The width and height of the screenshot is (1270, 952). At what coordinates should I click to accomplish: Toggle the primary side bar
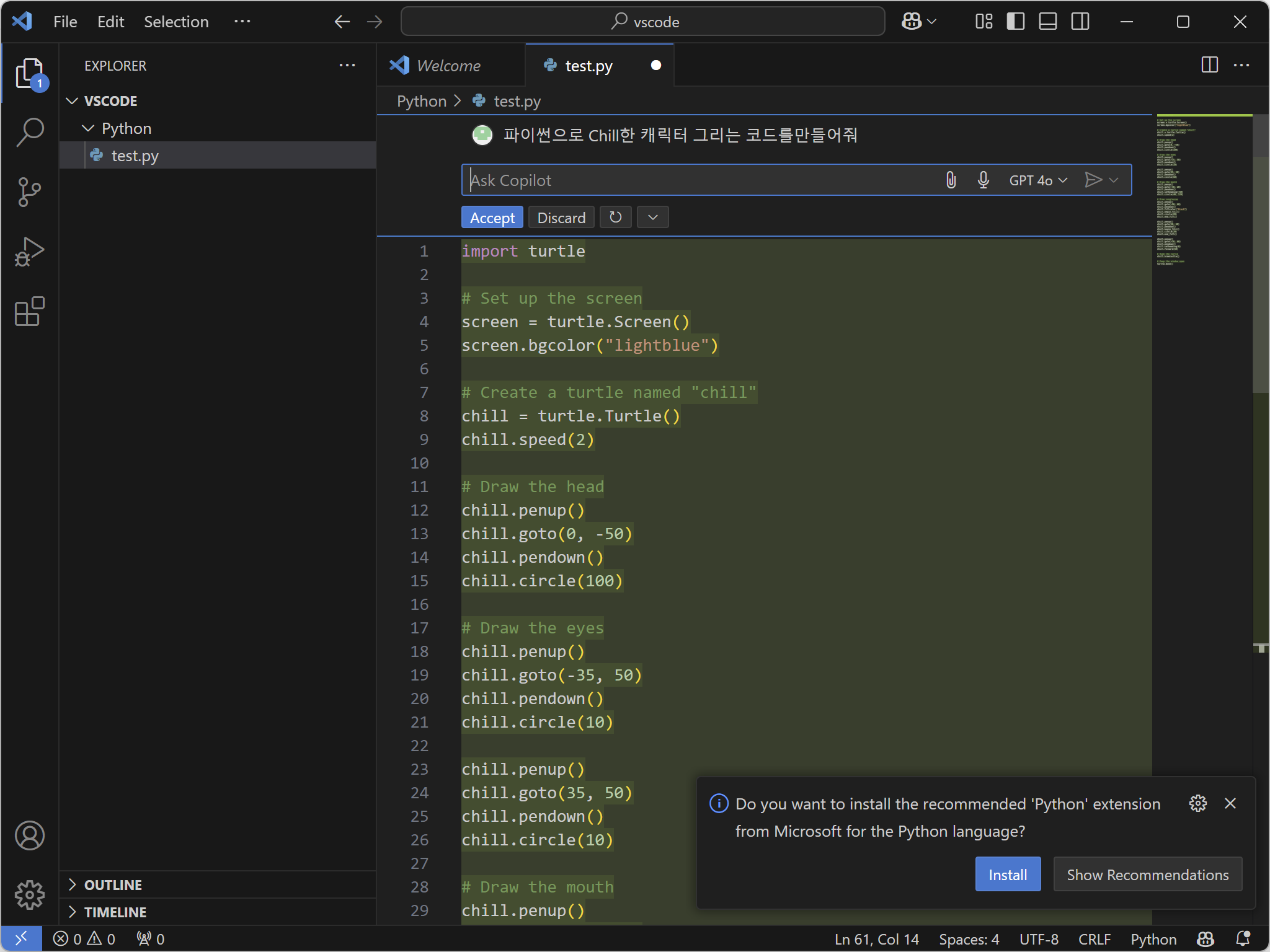click(x=1015, y=22)
